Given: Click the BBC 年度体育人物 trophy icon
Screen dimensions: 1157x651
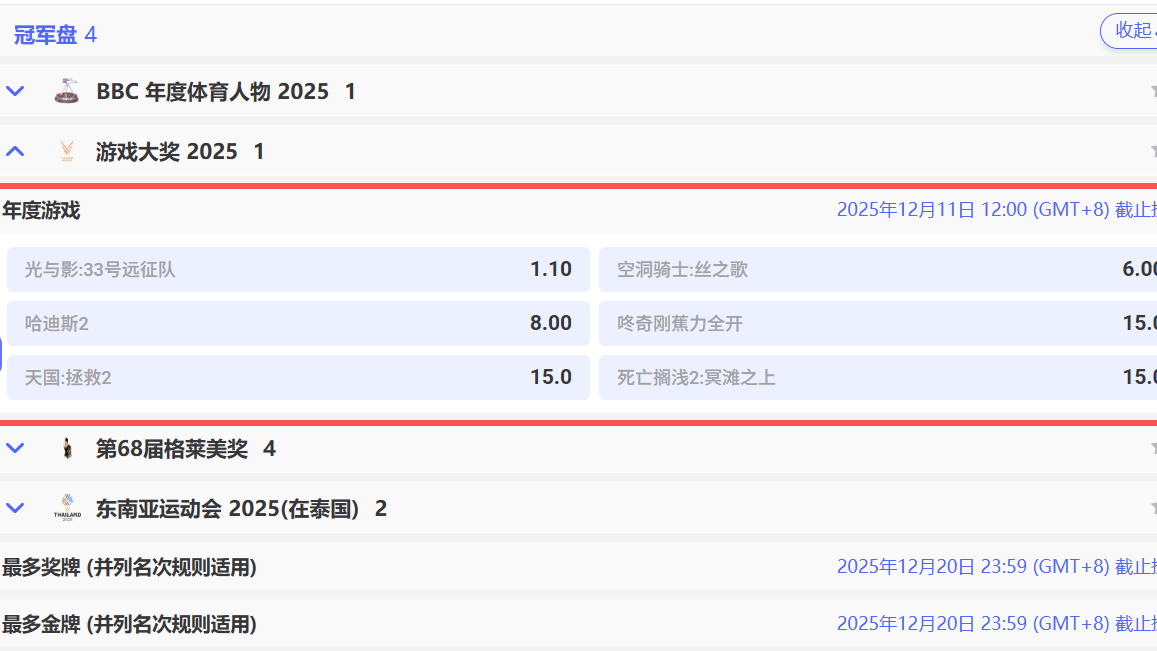Looking at the screenshot, I should (67, 90).
